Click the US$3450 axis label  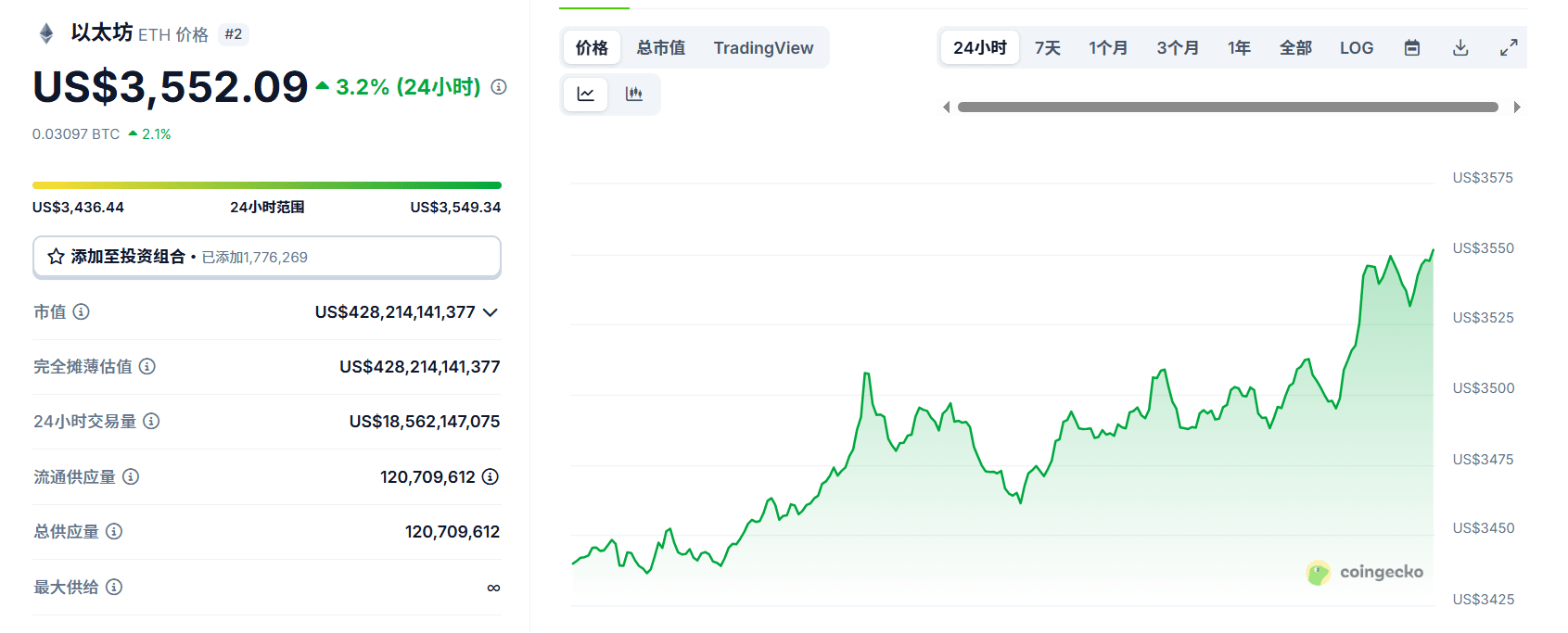pos(1484,528)
